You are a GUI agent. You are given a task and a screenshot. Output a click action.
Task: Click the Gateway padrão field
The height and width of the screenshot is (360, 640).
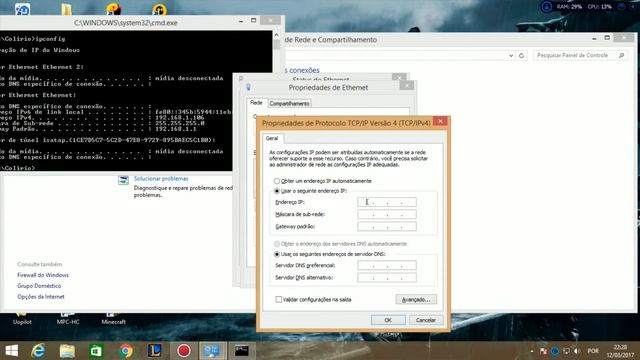[x=387, y=227]
